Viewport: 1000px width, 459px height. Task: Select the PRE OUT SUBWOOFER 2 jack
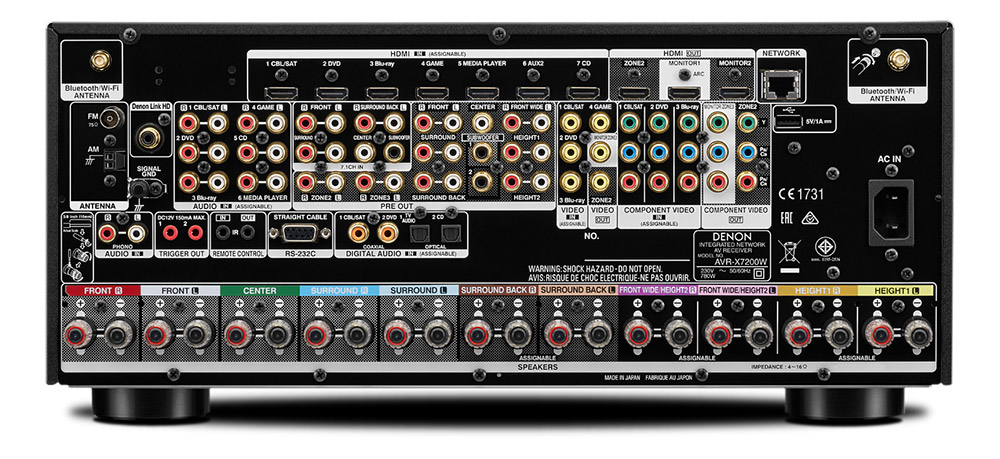pyautogui.click(x=482, y=180)
